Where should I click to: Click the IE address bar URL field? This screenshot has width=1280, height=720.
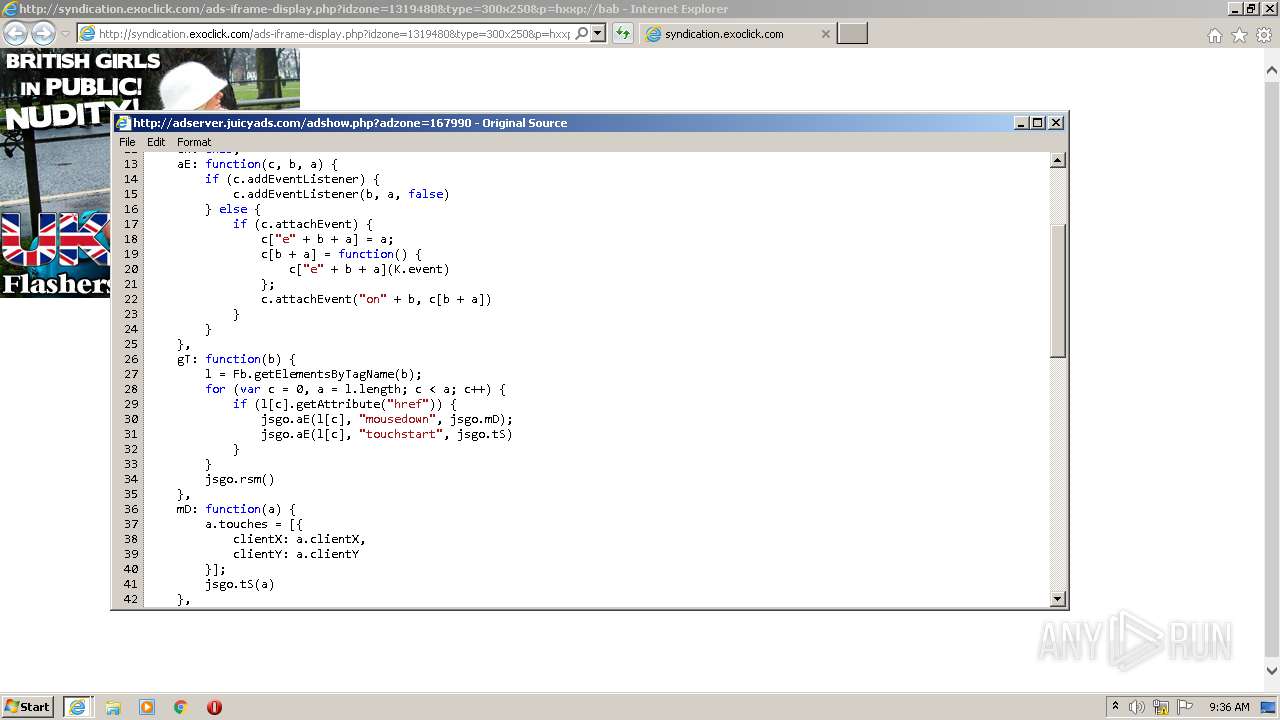point(334,34)
